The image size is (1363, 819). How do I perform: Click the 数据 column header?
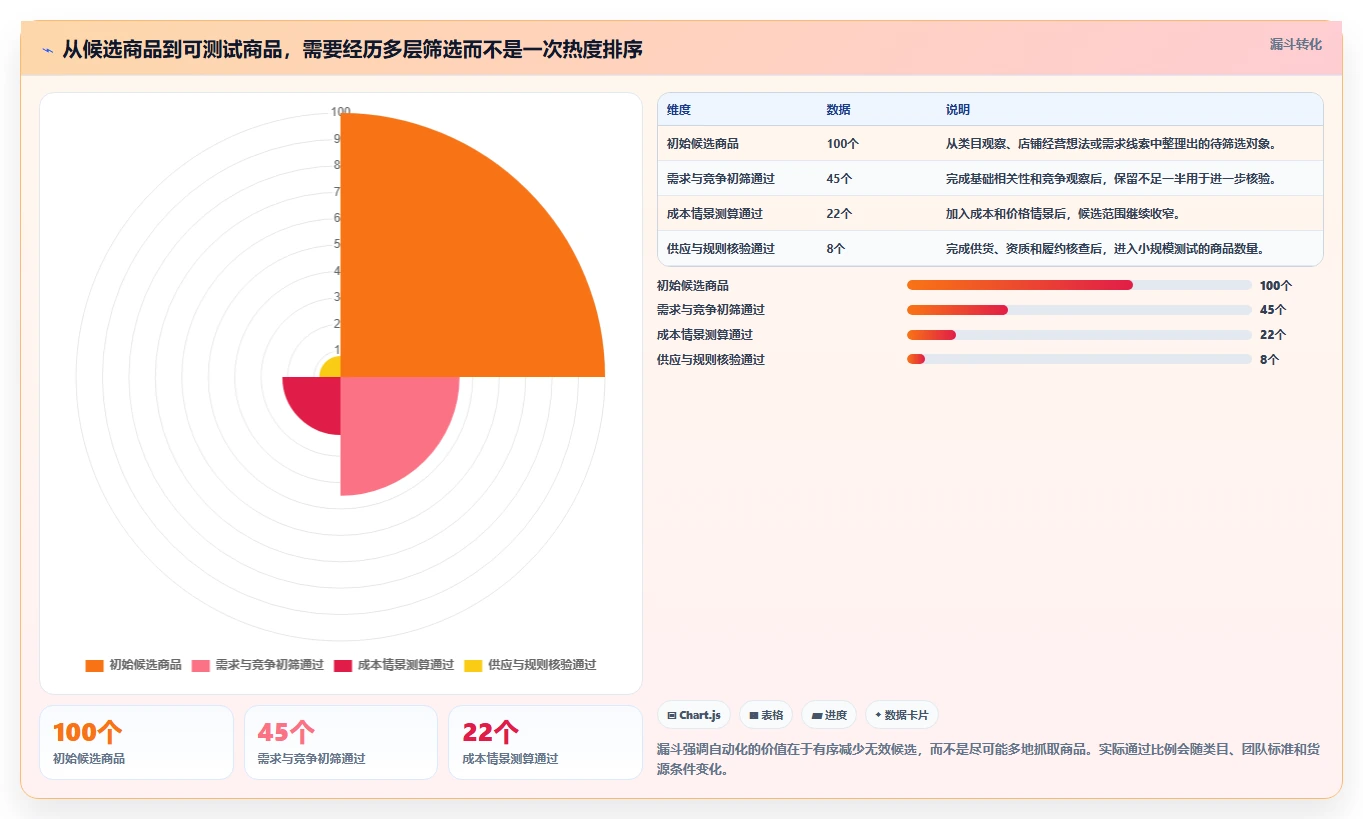pos(838,110)
